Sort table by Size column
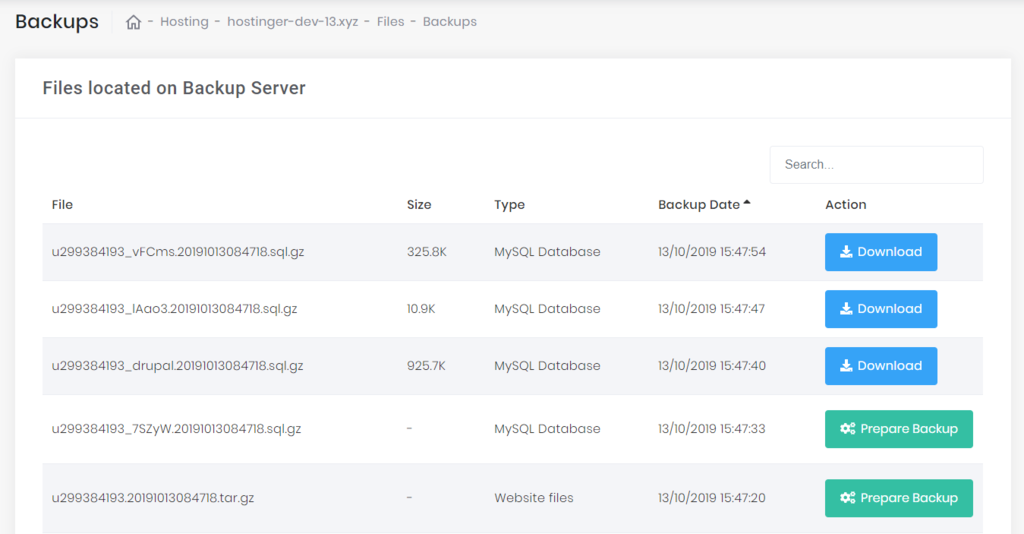 (419, 205)
